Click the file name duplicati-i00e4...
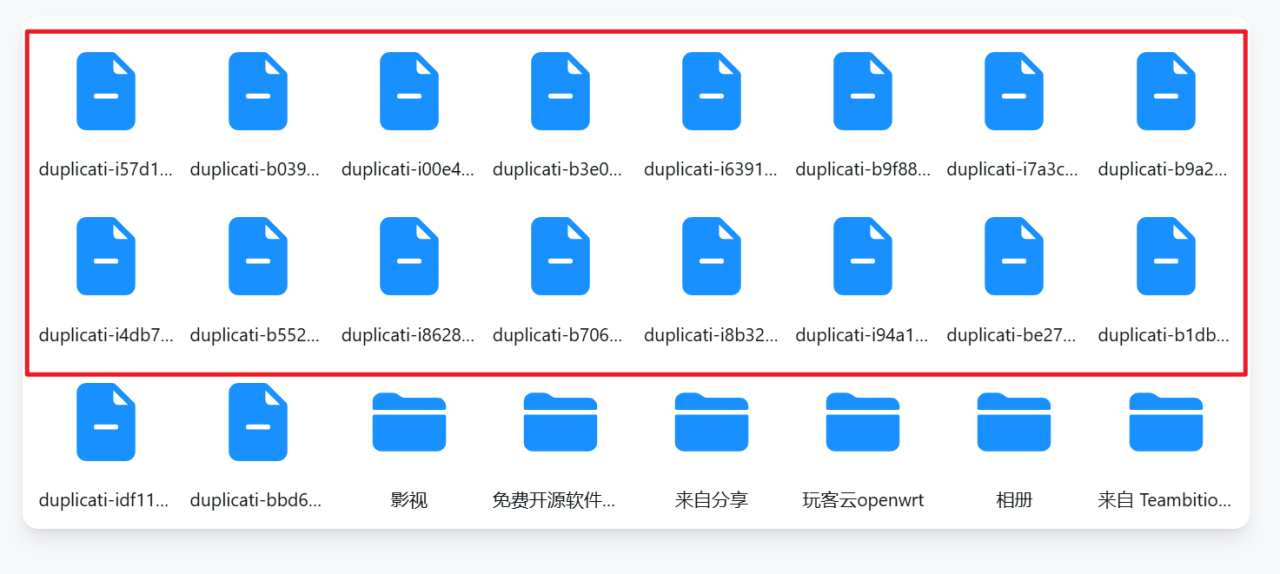 pyautogui.click(x=409, y=170)
